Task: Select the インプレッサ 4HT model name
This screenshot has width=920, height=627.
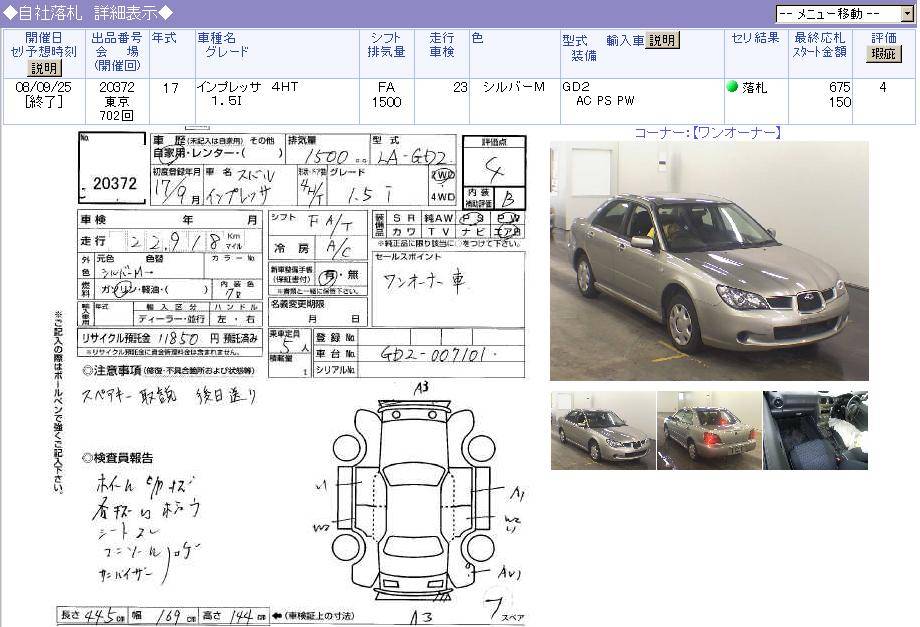Action: (x=248, y=87)
